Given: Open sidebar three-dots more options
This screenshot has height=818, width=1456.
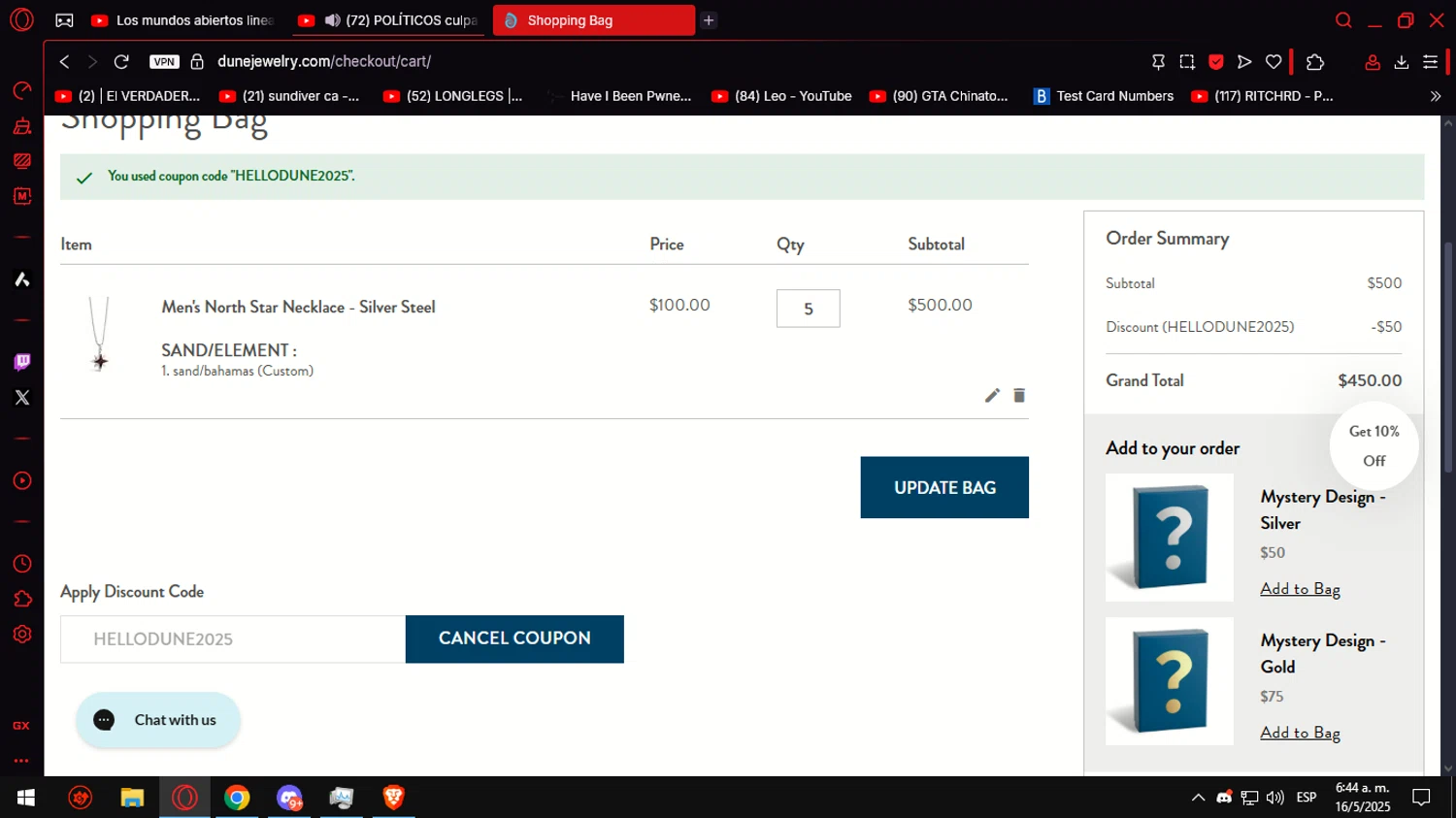Looking at the screenshot, I should coord(21,761).
